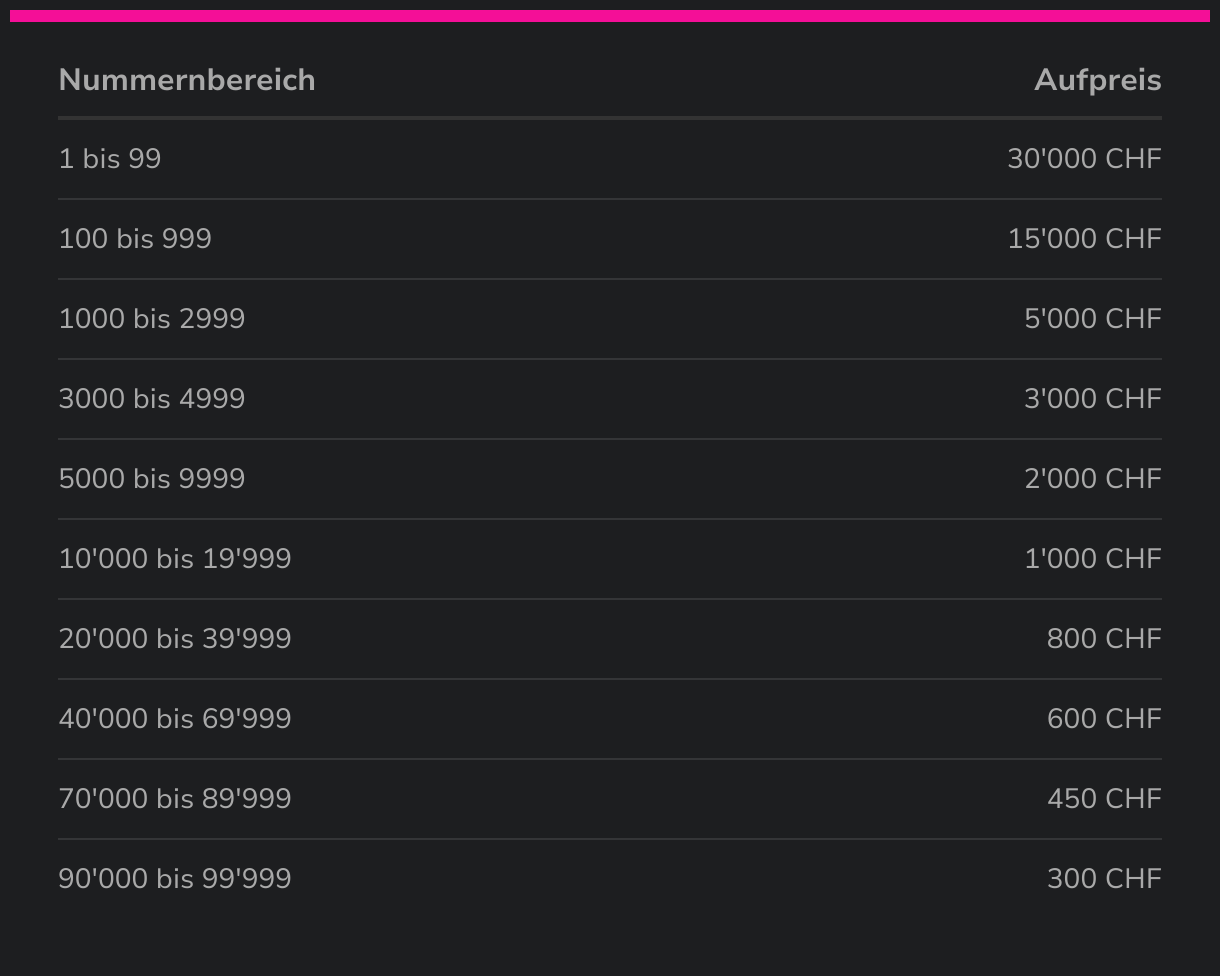Click the 30'000 CHF price

1084,159
